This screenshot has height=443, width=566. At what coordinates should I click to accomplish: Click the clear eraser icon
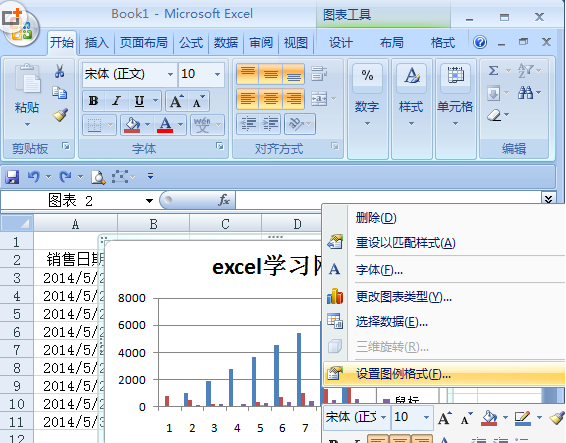(x=494, y=116)
